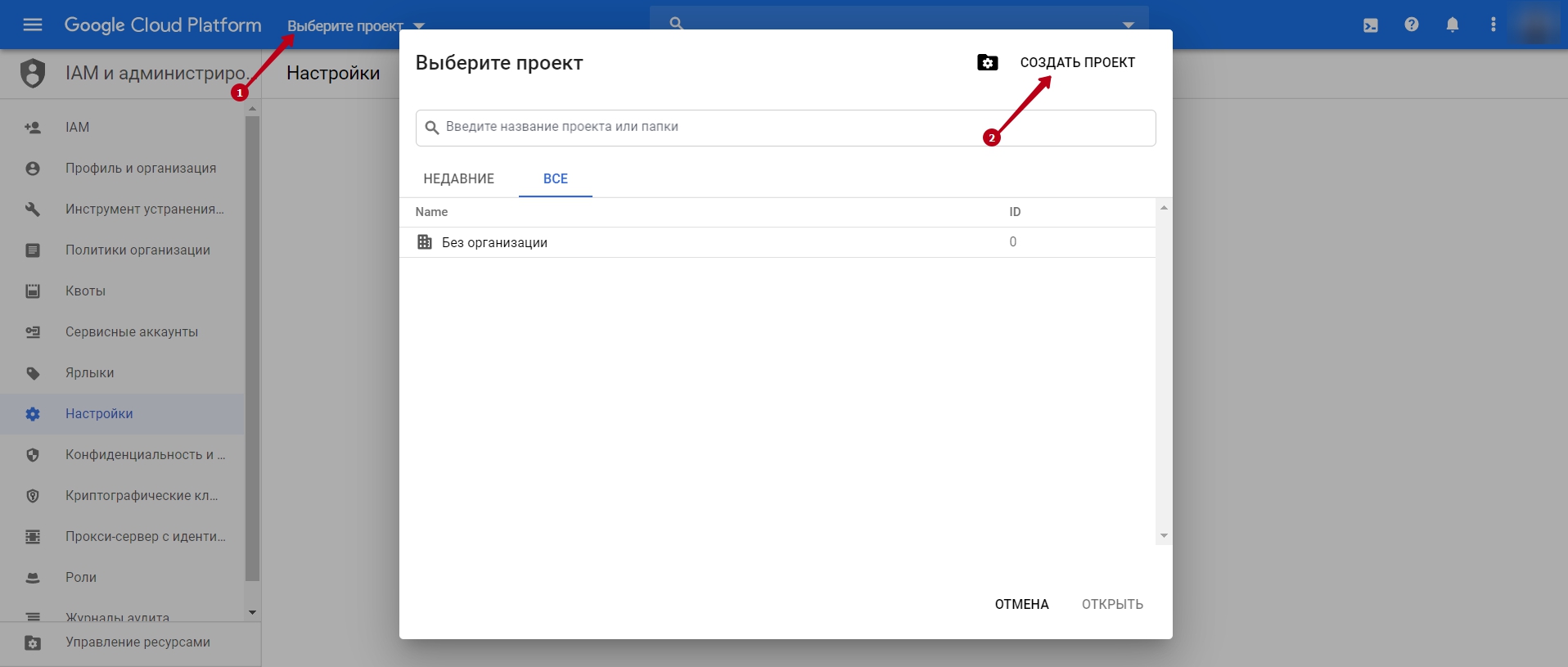The image size is (1568, 667).
Task: Click the Профиль и организация person icon
Action: (33, 169)
